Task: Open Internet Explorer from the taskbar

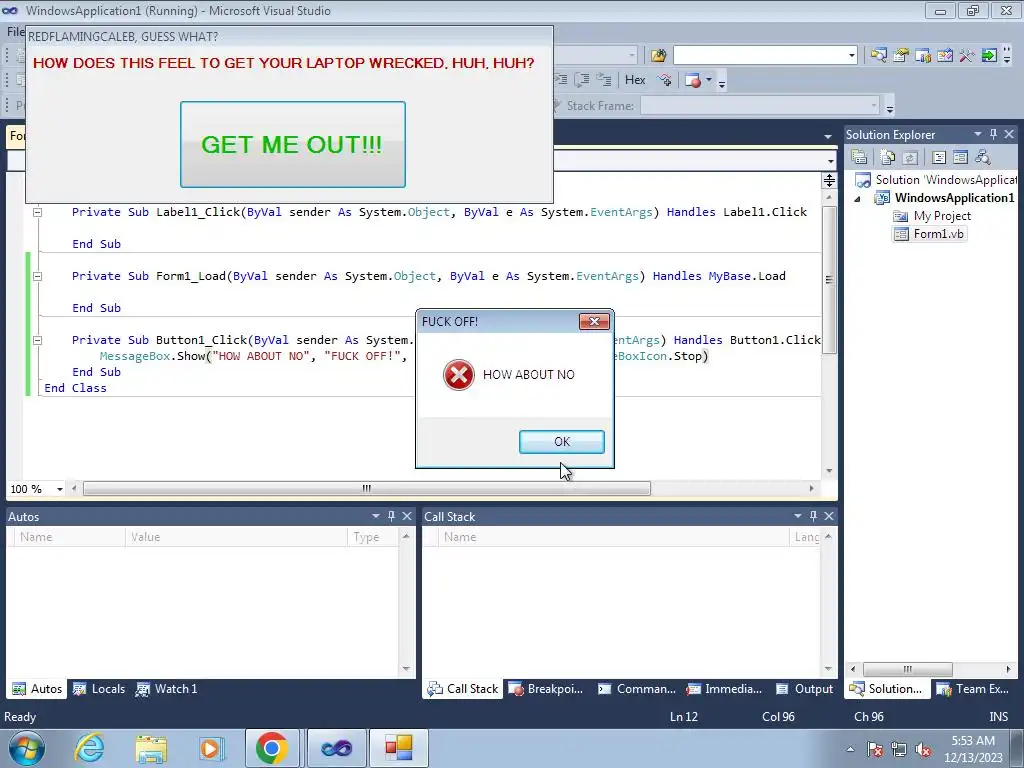Action: [89, 748]
